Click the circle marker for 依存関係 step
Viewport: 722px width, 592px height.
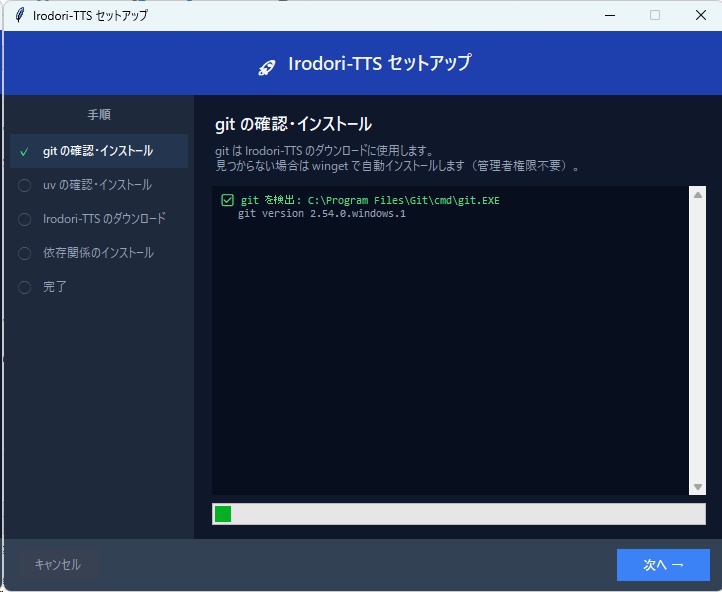(x=24, y=253)
